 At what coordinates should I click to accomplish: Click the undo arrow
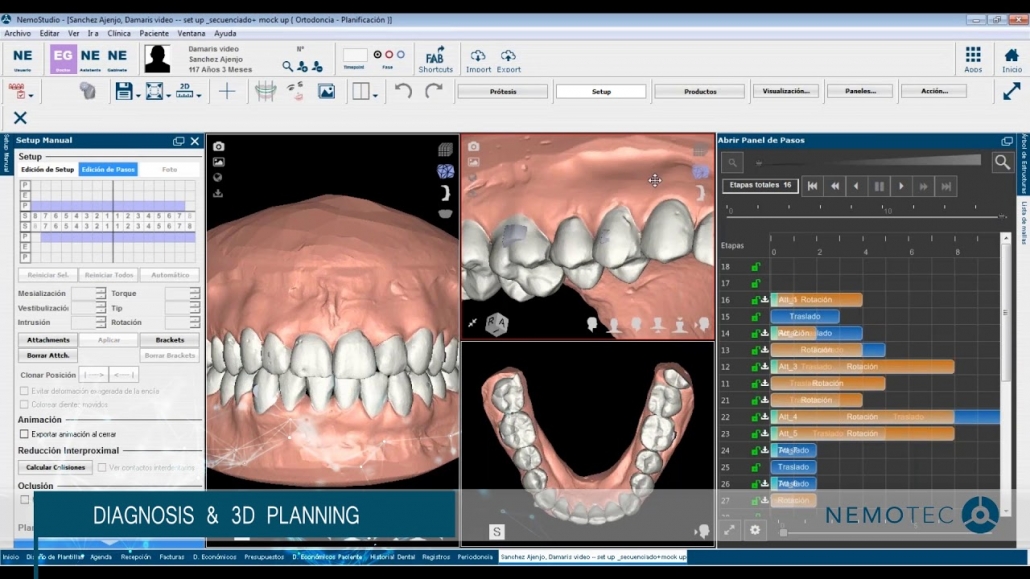(x=403, y=91)
